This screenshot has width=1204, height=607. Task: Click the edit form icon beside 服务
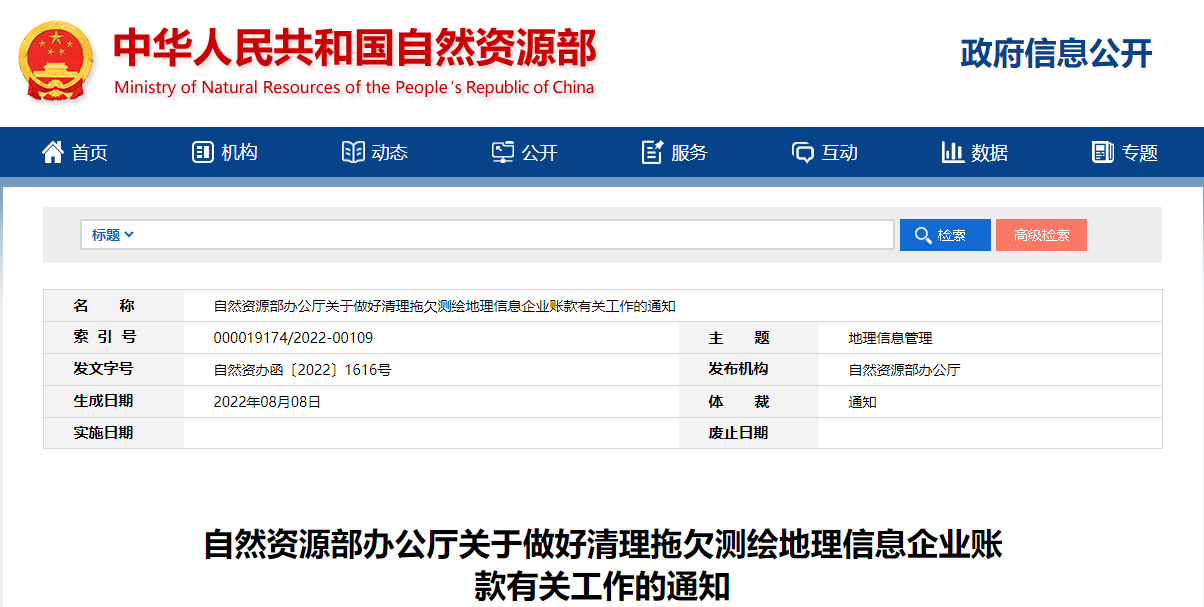pyautogui.click(x=653, y=152)
